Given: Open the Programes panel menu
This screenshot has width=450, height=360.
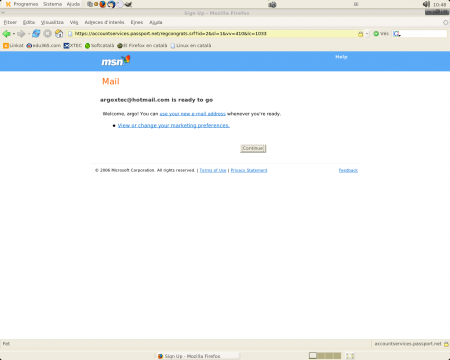Looking at the screenshot, I should point(22,4).
